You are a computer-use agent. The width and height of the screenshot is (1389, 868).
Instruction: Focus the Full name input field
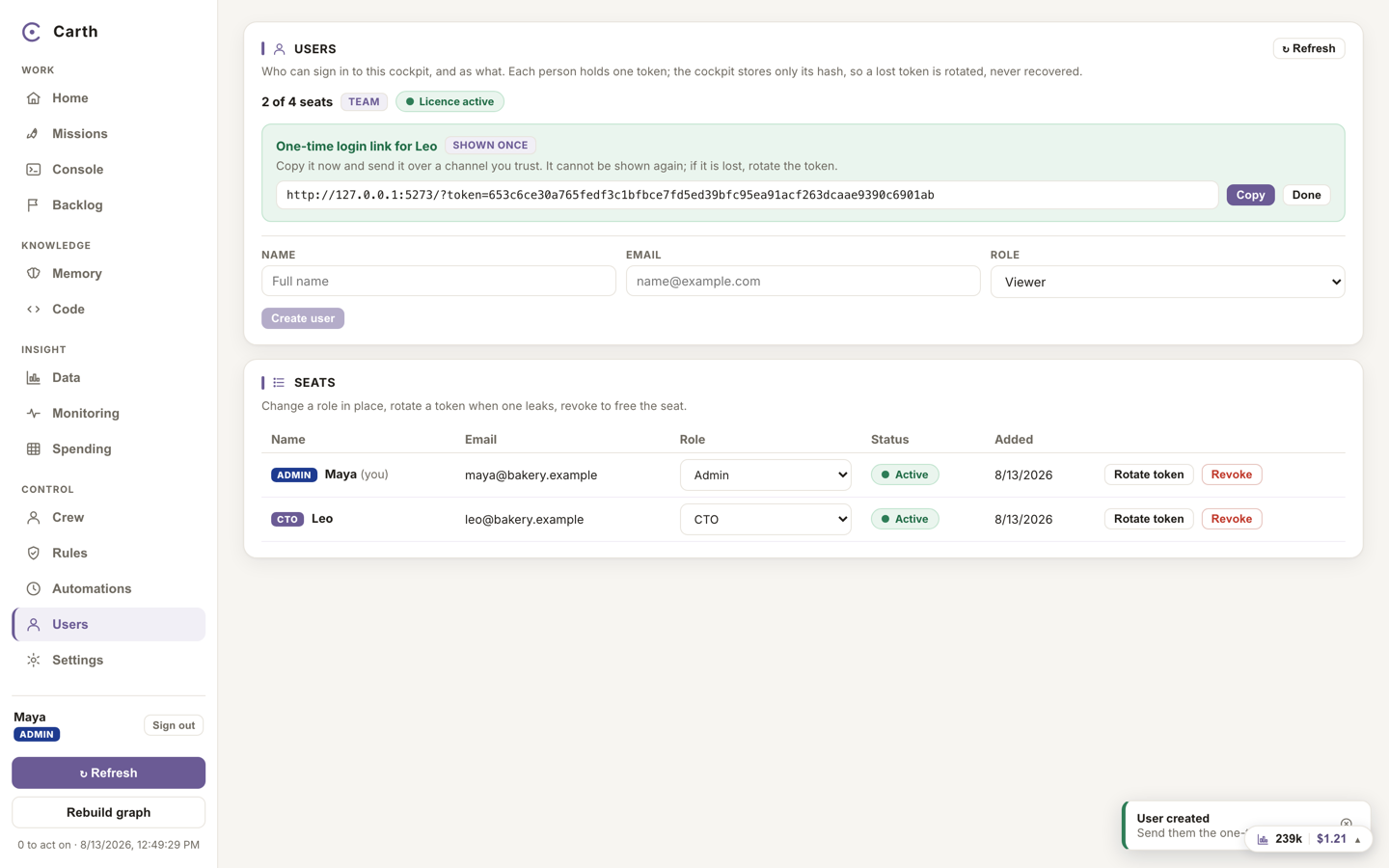pos(439,281)
